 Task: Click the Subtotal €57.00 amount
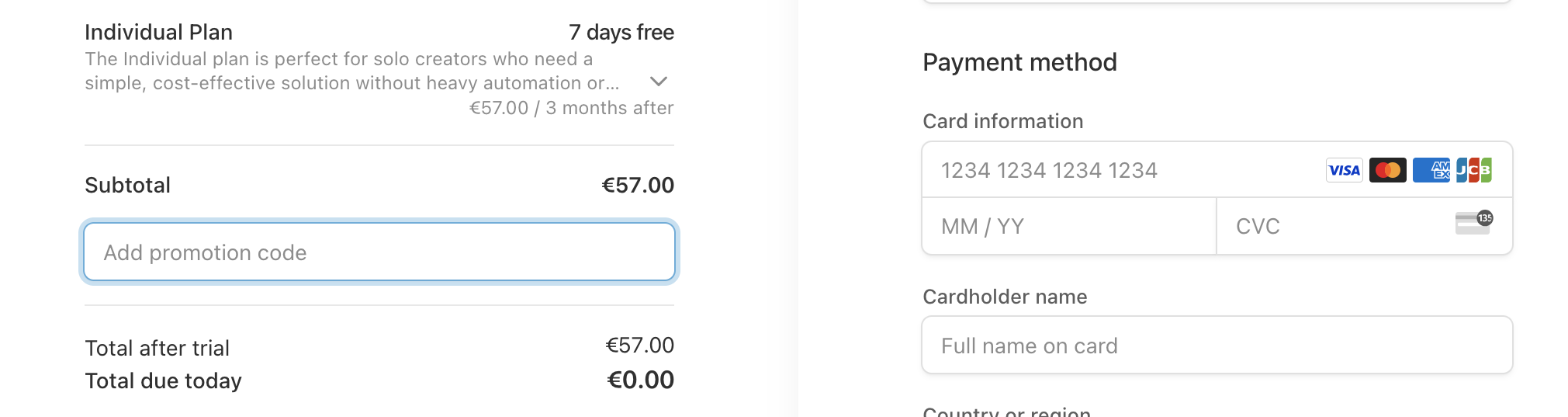pos(638,186)
